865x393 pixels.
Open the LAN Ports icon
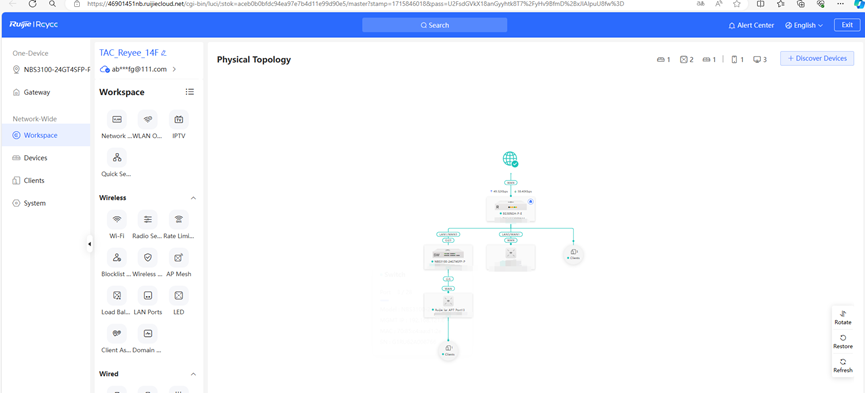tap(147, 295)
